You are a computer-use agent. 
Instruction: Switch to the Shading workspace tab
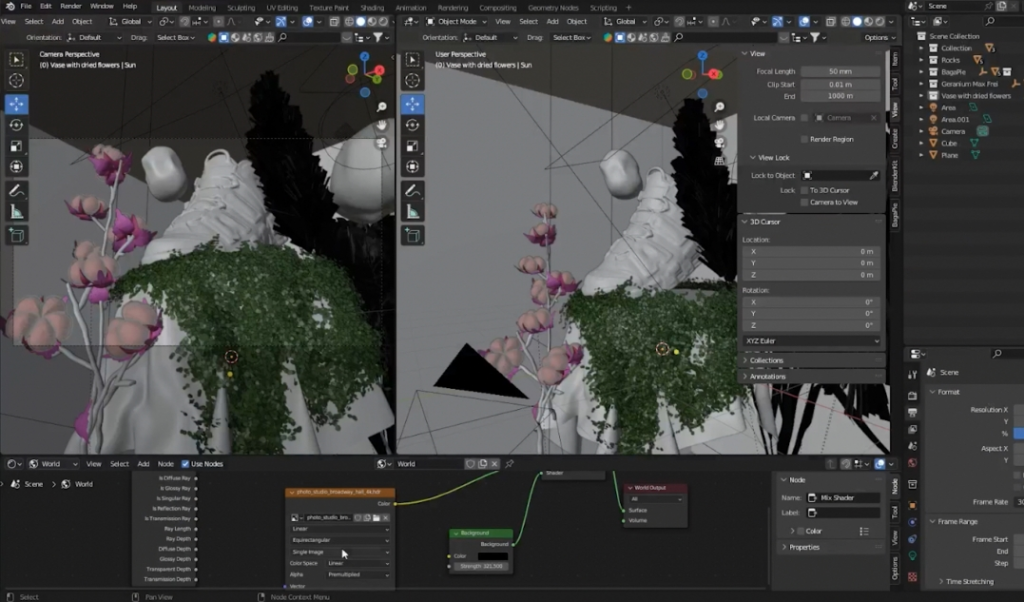372,8
